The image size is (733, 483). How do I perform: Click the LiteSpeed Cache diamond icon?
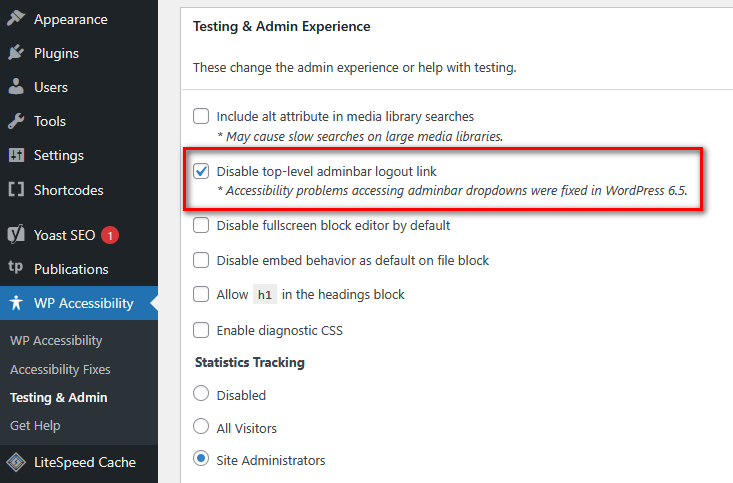point(16,462)
